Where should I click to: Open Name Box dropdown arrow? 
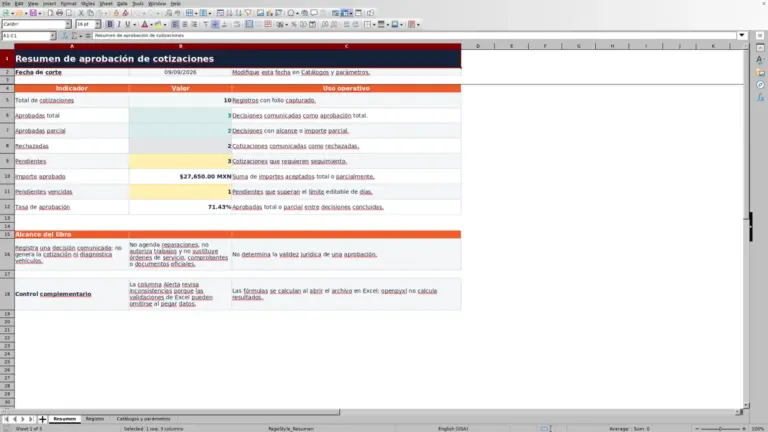pyautogui.click(x=52, y=36)
